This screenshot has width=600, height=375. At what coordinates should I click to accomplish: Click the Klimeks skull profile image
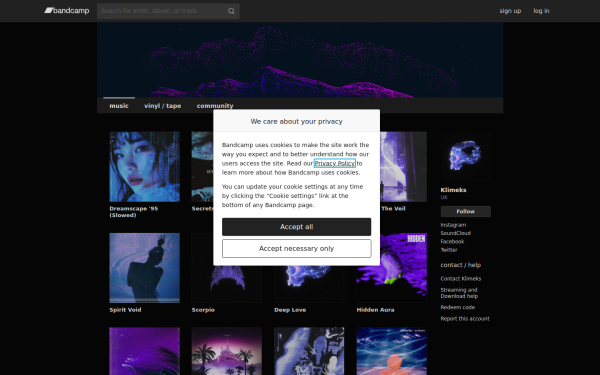(465, 157)
